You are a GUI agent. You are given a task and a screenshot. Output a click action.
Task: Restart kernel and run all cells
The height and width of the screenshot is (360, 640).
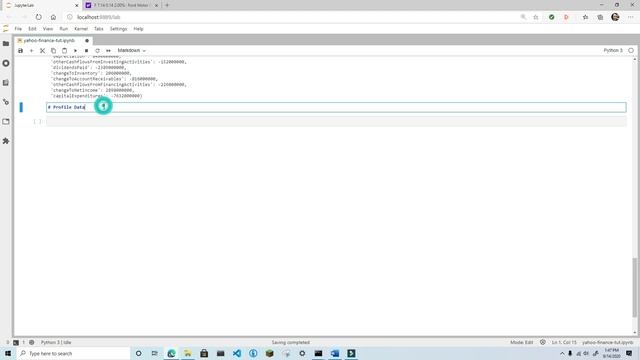108,51
